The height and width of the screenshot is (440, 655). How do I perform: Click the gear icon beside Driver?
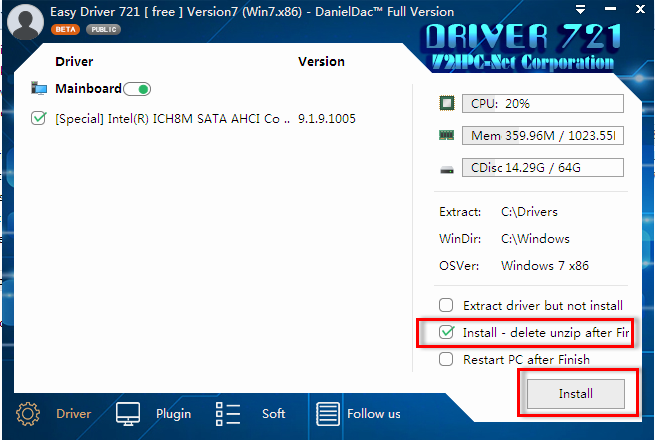28,414
